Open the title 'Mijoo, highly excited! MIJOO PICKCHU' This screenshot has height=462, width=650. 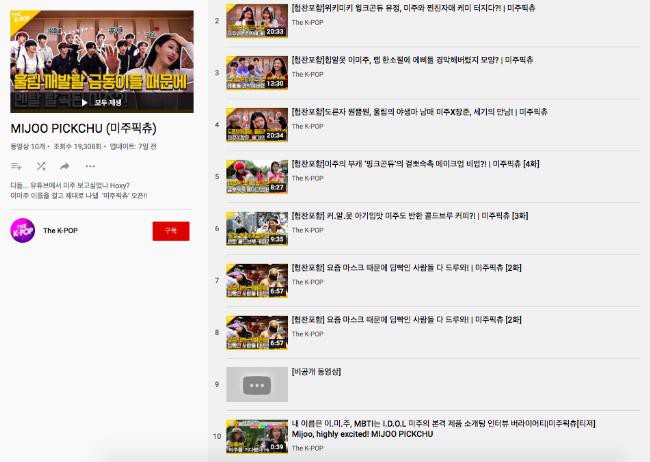coord(362,434)
